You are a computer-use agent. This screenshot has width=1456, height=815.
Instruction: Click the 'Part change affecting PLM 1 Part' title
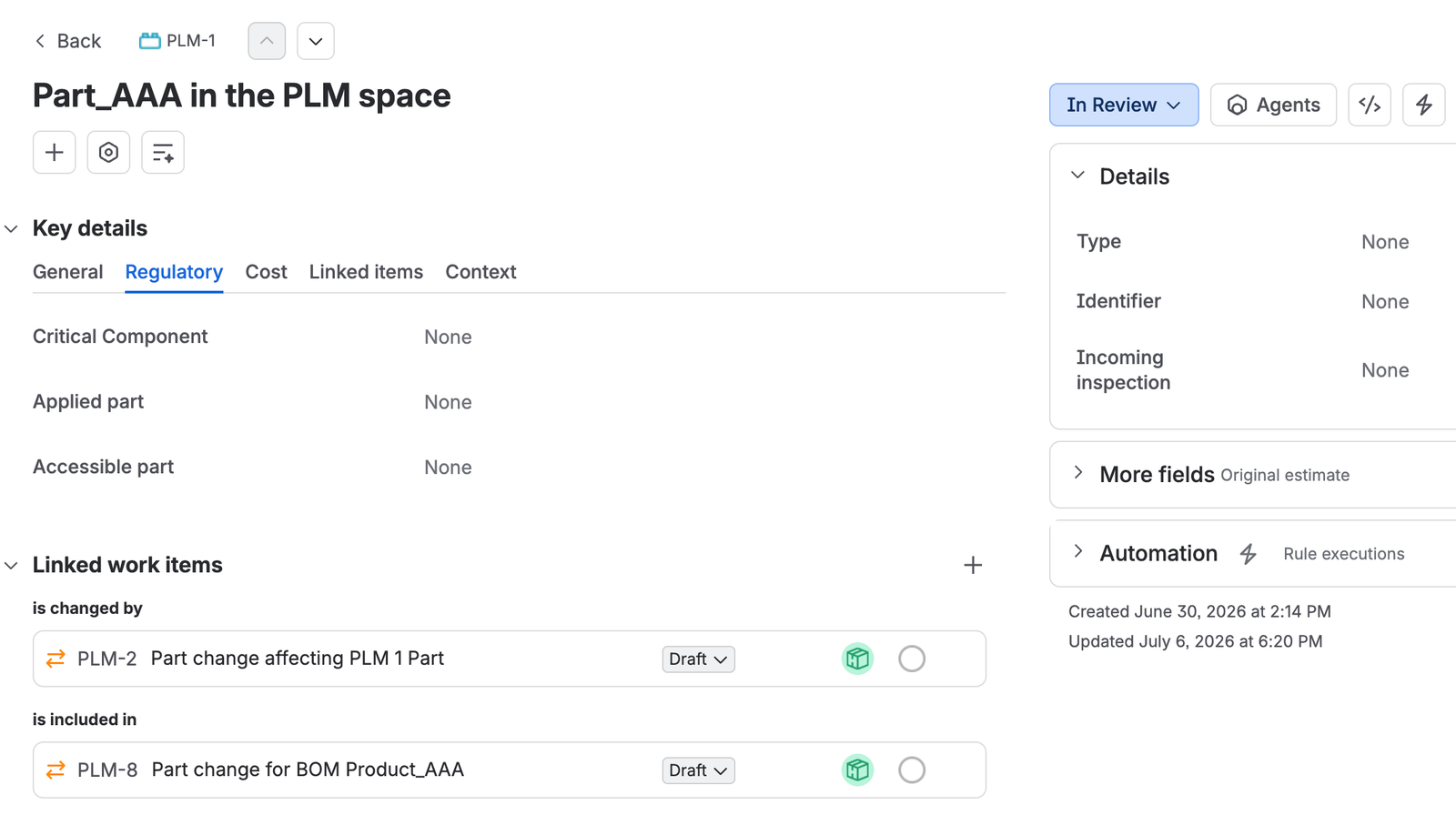[x=298, y=659]
